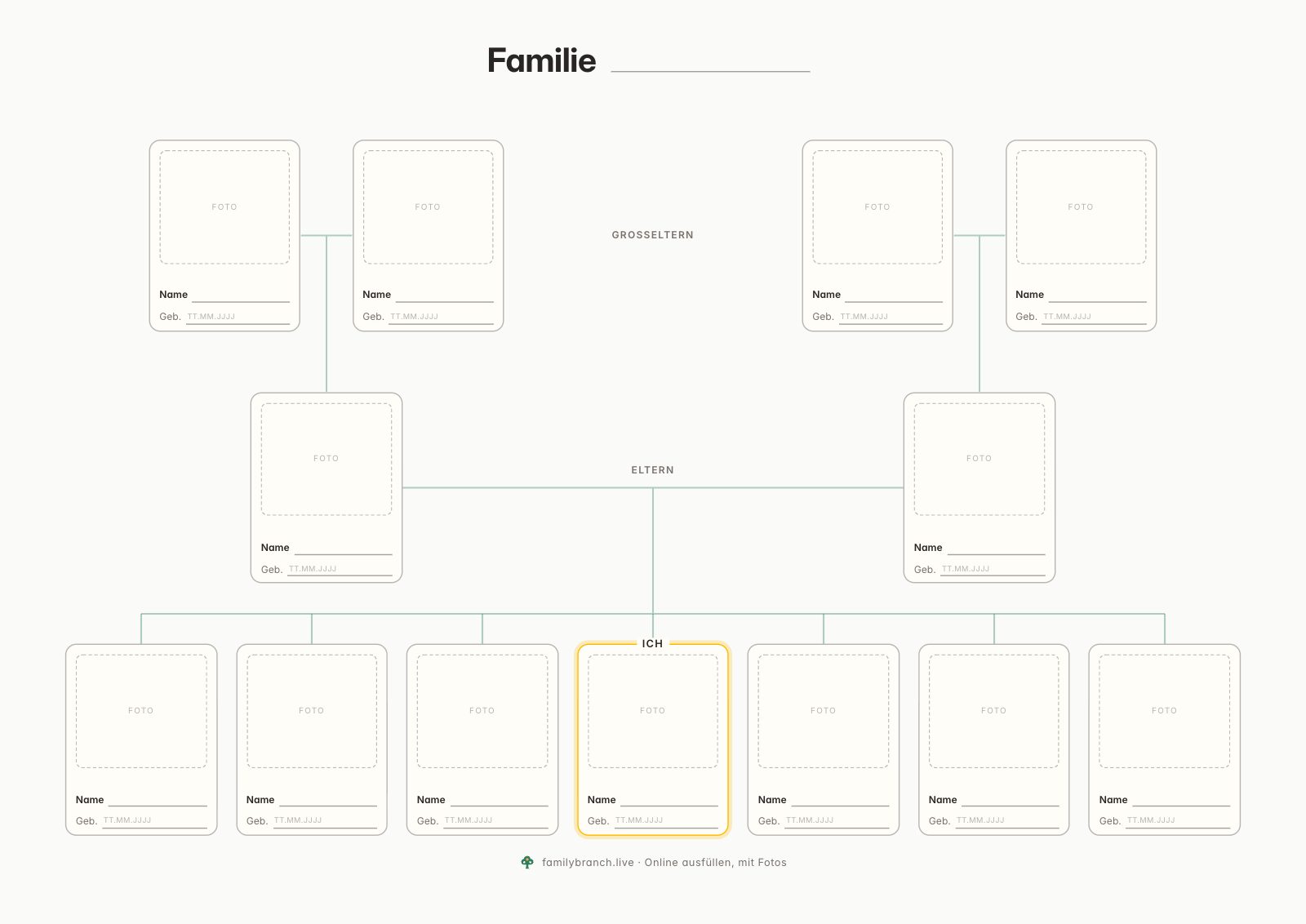Click the "GROSSELTERN" label
Image resolution: width=1306 pixels, height=924 pixels.
(x=652, y=235)
